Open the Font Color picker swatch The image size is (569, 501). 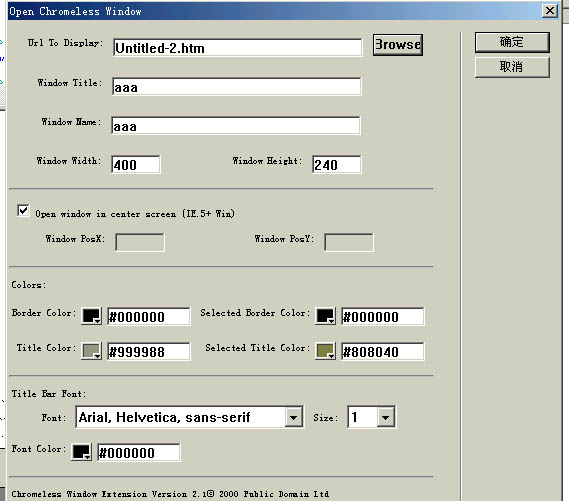tap(82, 452)
